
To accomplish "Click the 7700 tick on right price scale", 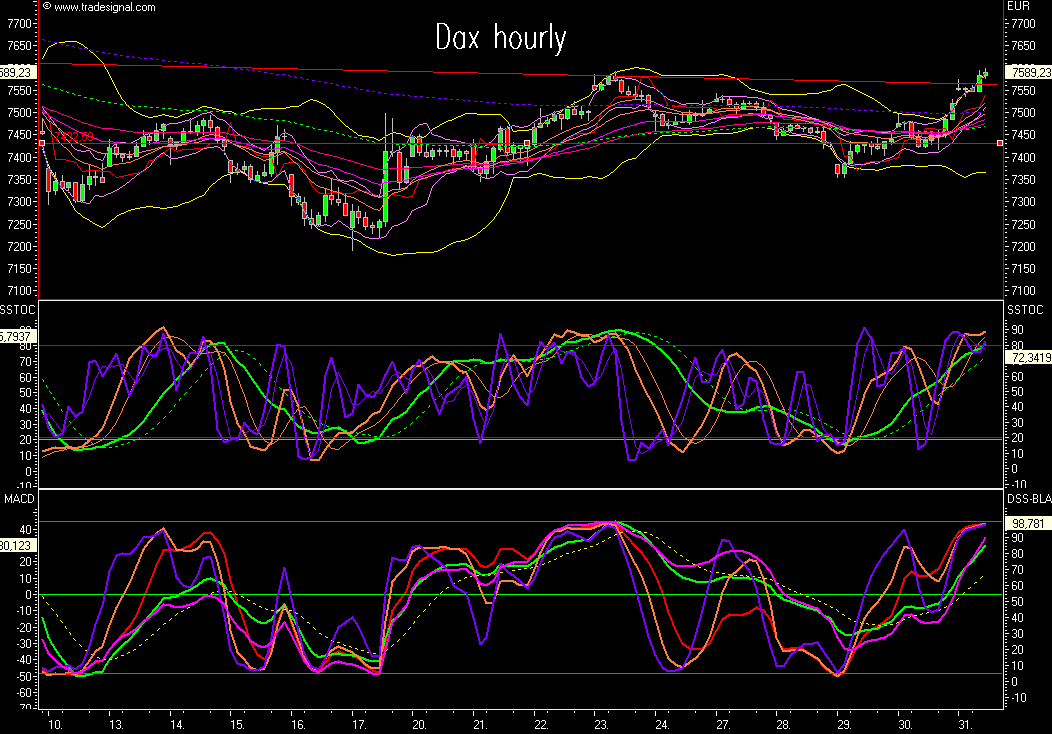I will [x=1023, y=23].
